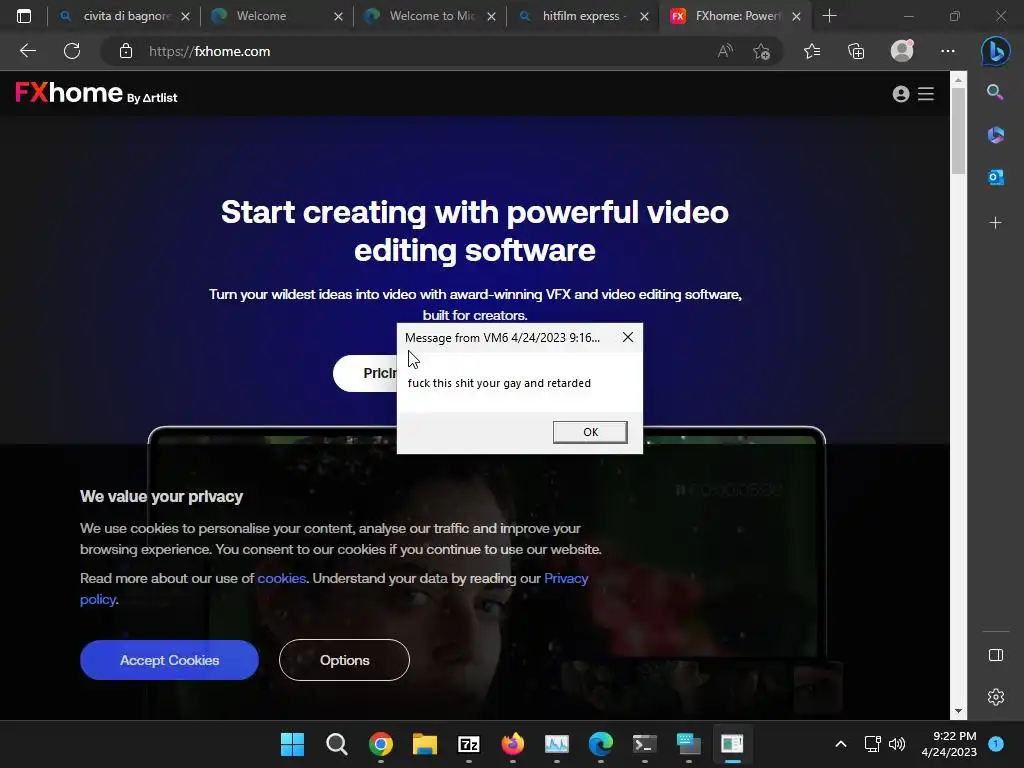Open Bing chat sidebar button
1024x768 pixels.
[x=996, y=51]
